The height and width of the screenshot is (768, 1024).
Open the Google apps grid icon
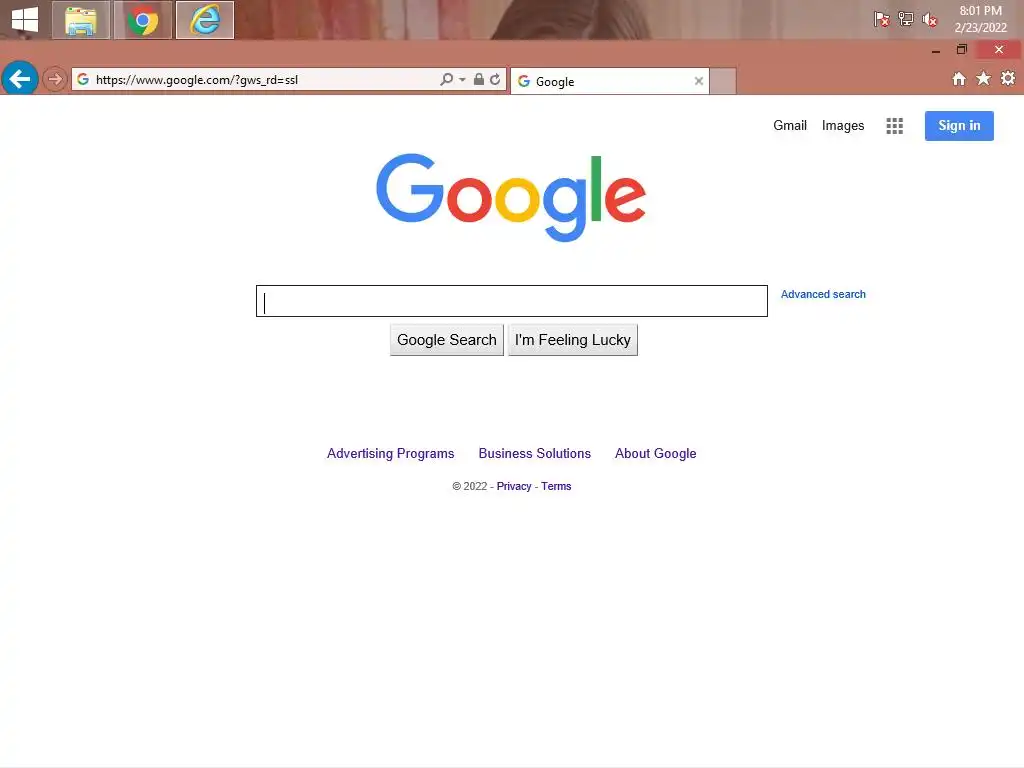coord(895,126)
